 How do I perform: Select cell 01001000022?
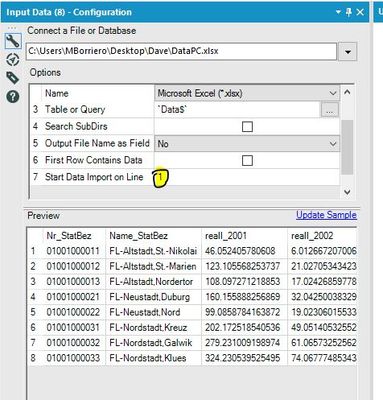point(73,312)
